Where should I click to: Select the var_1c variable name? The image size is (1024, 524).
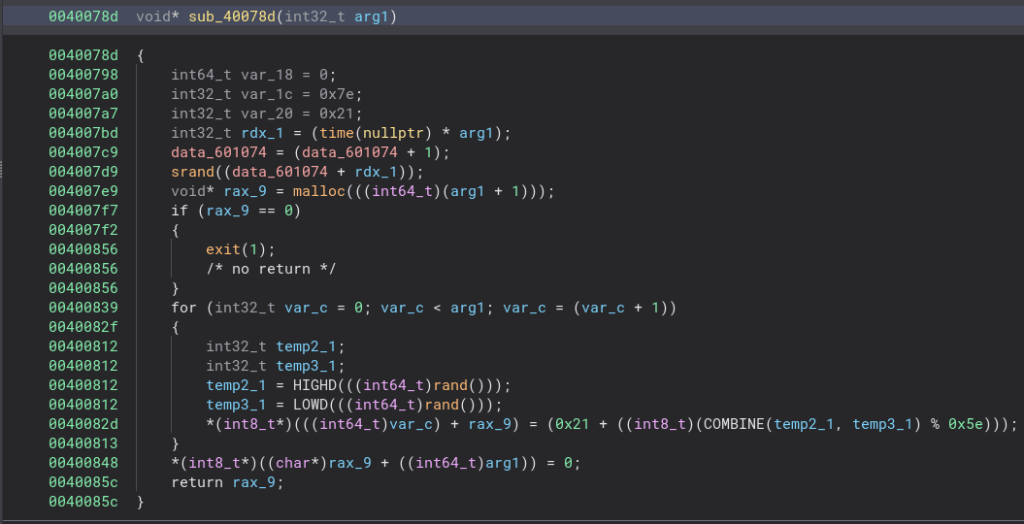point(263,94)
